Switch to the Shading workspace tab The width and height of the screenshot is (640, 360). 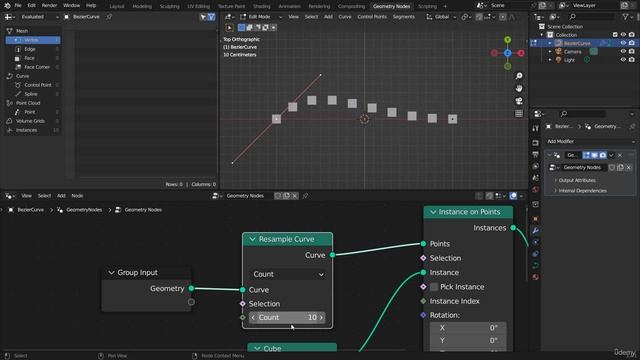coord(261,6)
